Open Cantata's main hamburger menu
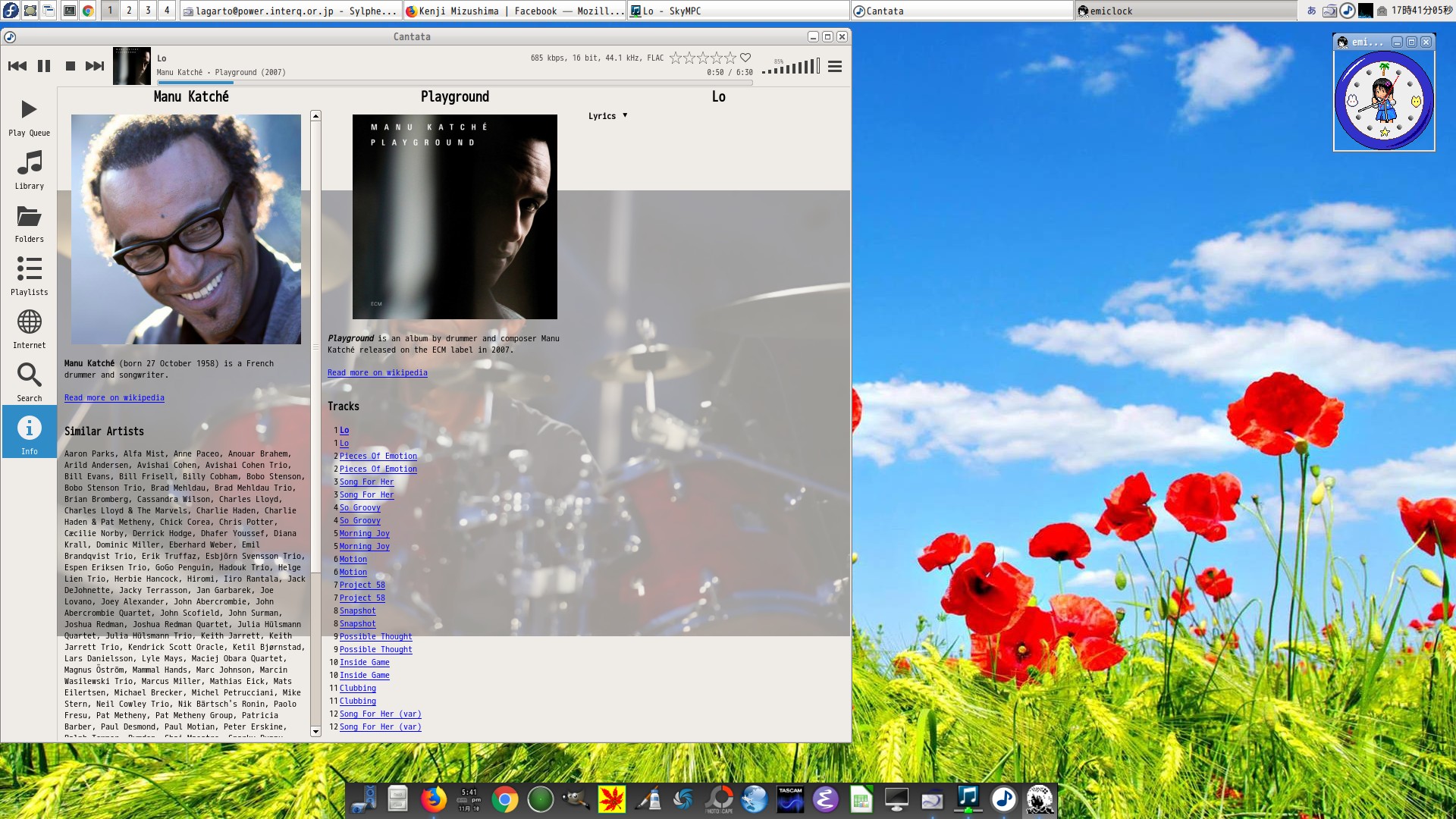This screenshot has height=819, width=1456. 834,67
